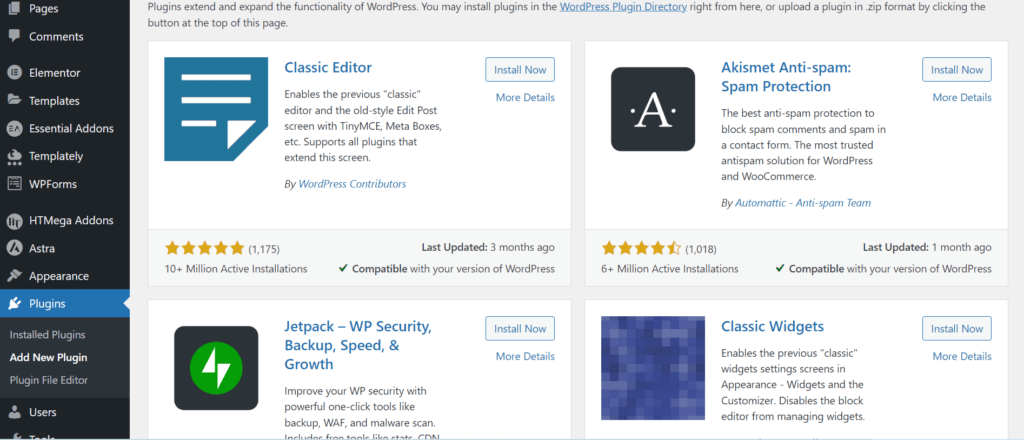View More Details for Classic Editor
The width and height of the screenshot is (1024, 440).
pyautogui.click(x=525, y=97)
